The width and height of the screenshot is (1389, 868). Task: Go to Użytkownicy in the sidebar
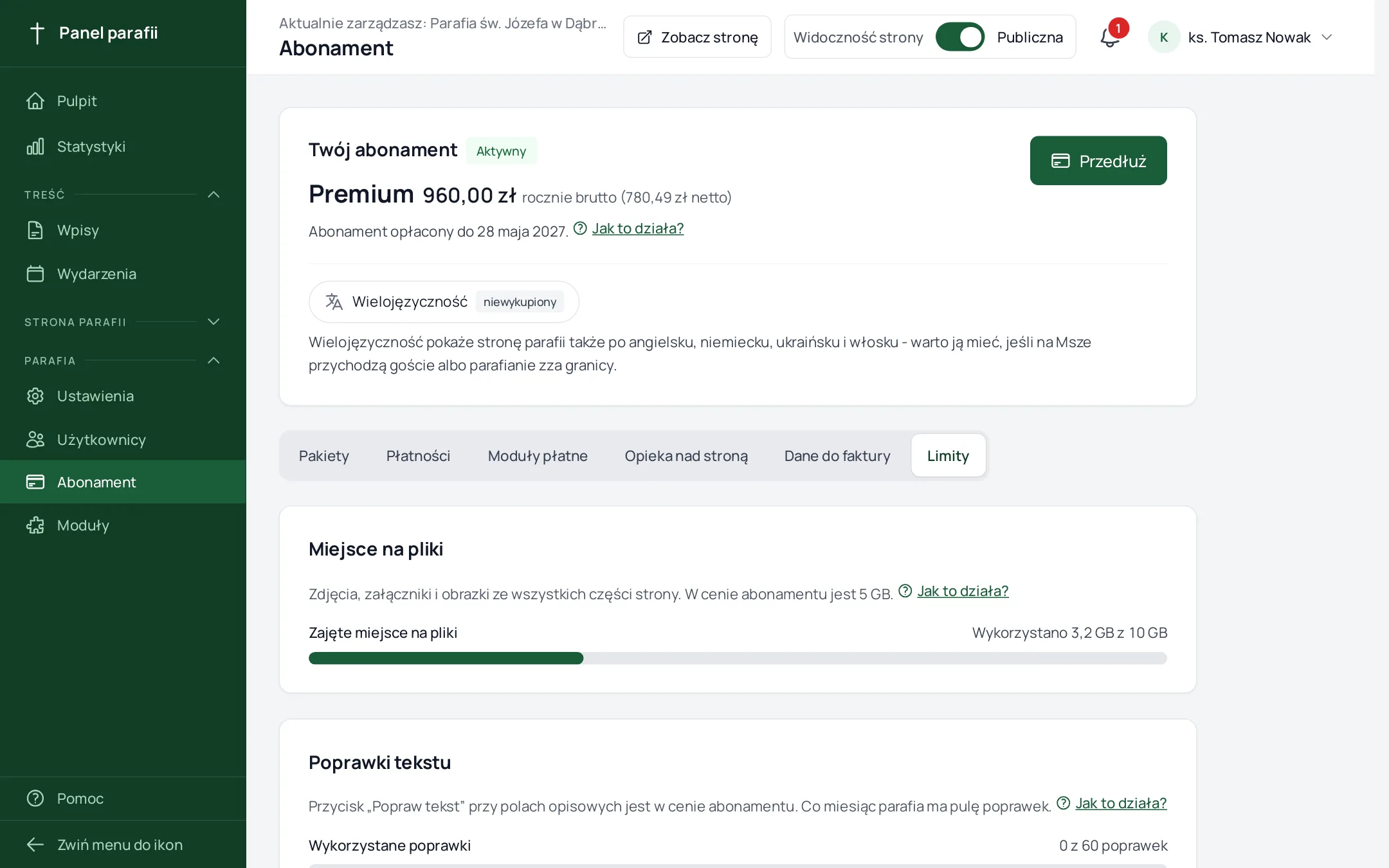pyautogui.click(x=123, y=440)
